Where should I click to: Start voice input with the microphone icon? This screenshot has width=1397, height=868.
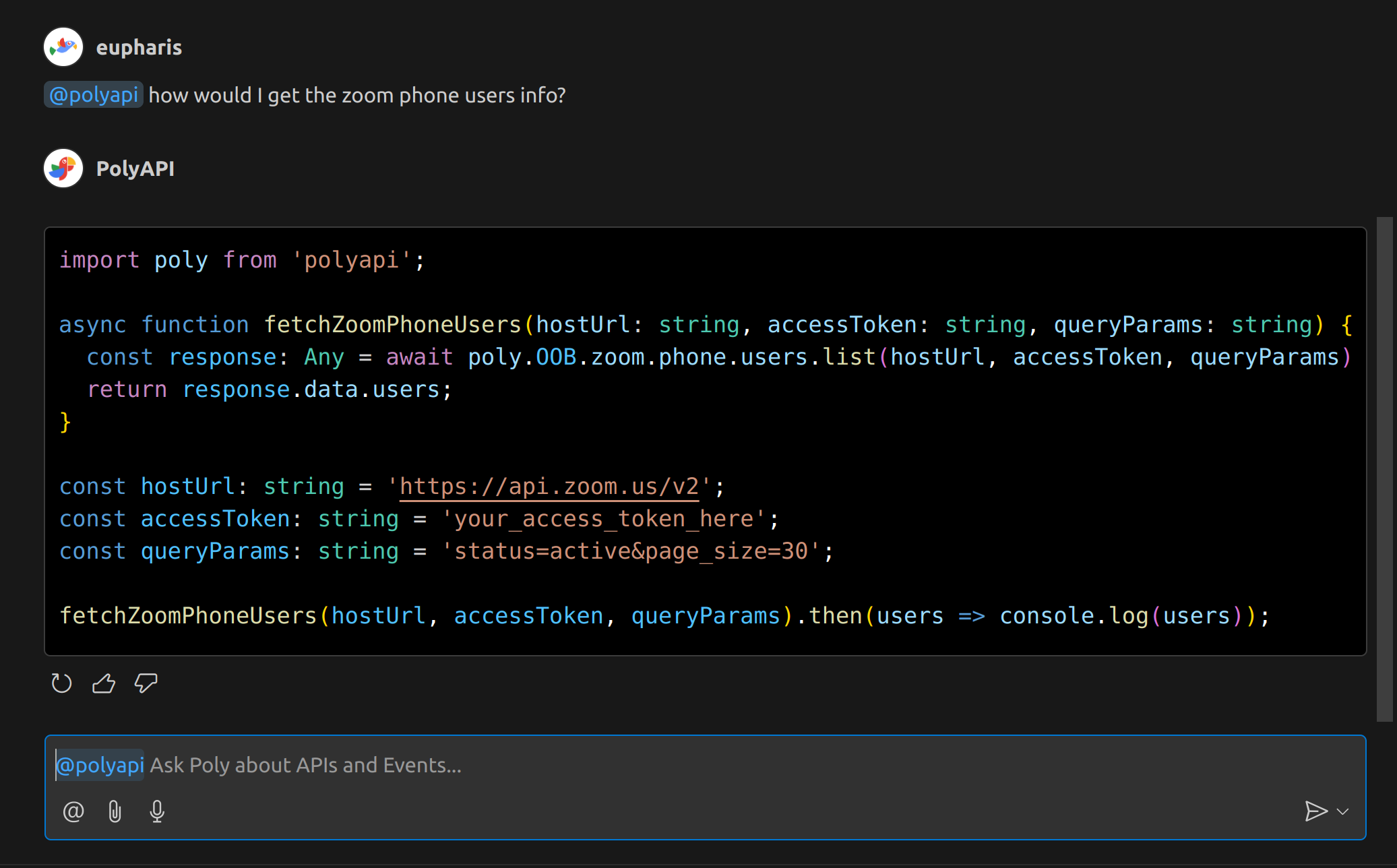(x=157, y=811)
